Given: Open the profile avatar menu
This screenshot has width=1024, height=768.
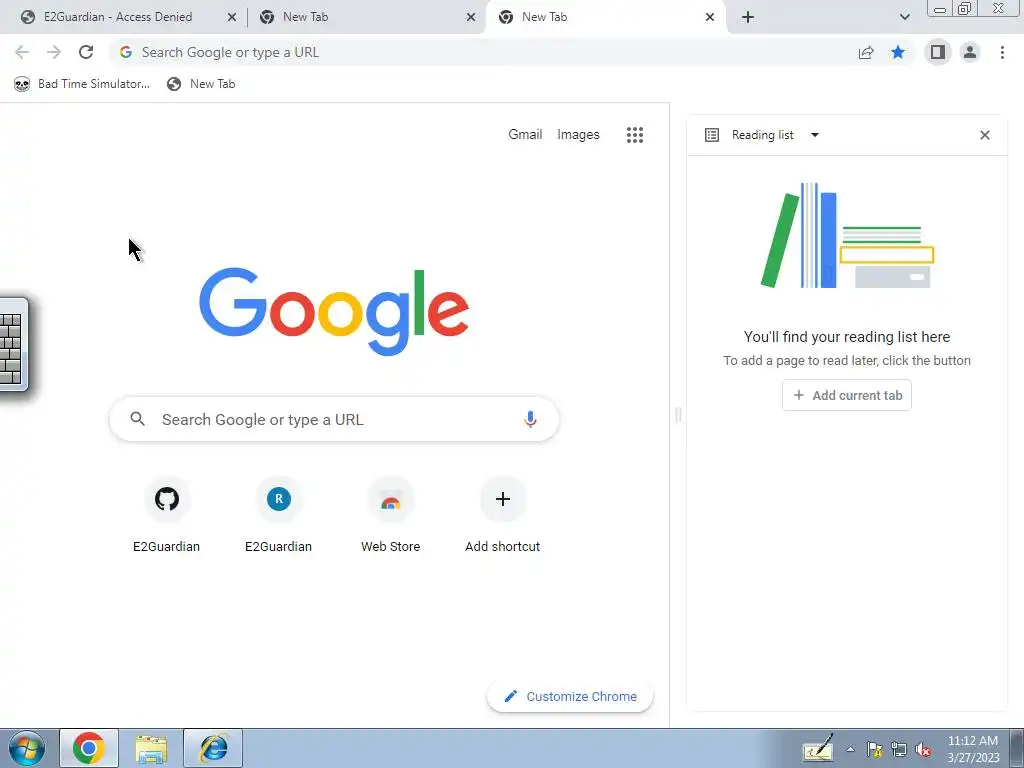Looking at the screenshot, I should [970, 52].
